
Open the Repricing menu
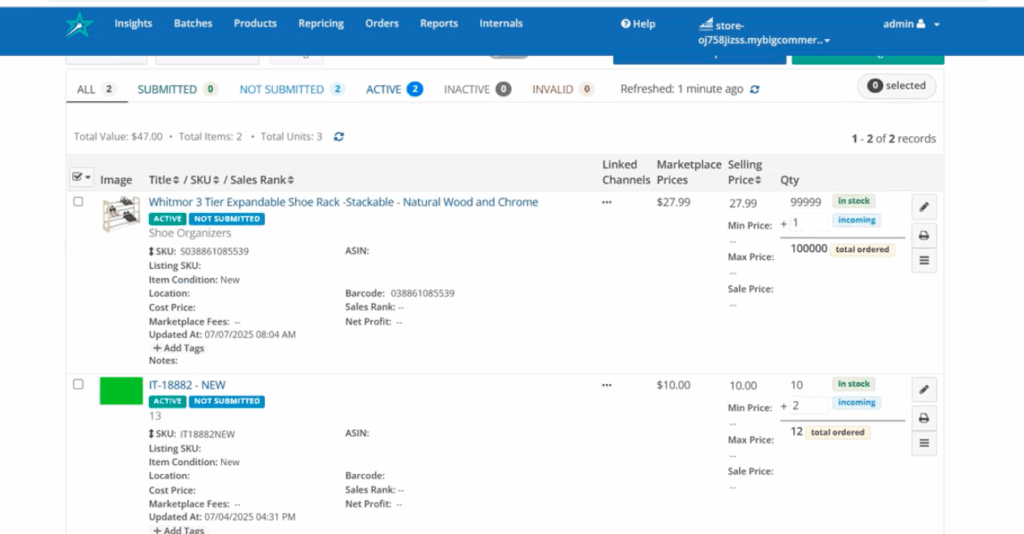point(321,24)
